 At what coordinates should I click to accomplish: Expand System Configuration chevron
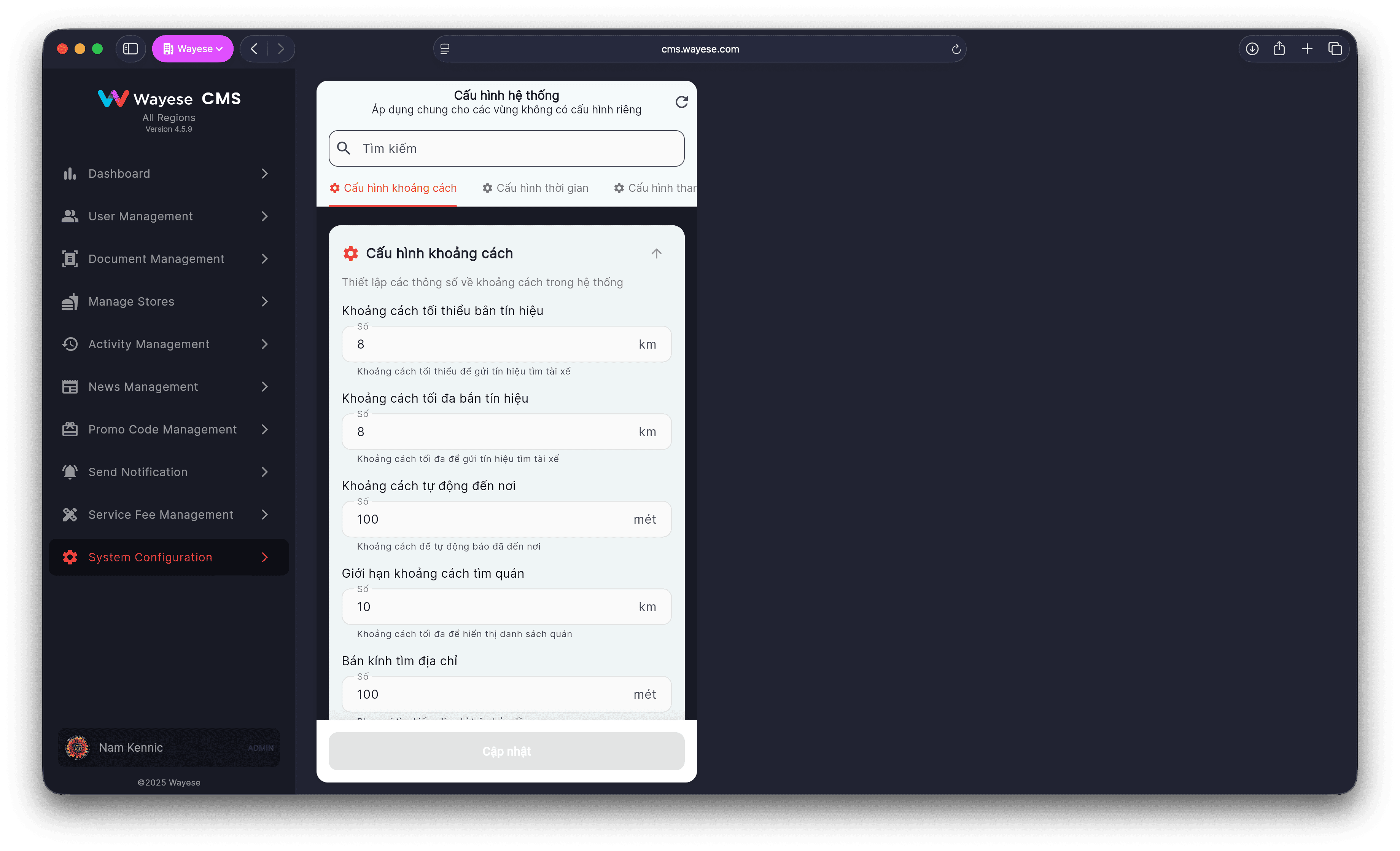pos(264,557)
